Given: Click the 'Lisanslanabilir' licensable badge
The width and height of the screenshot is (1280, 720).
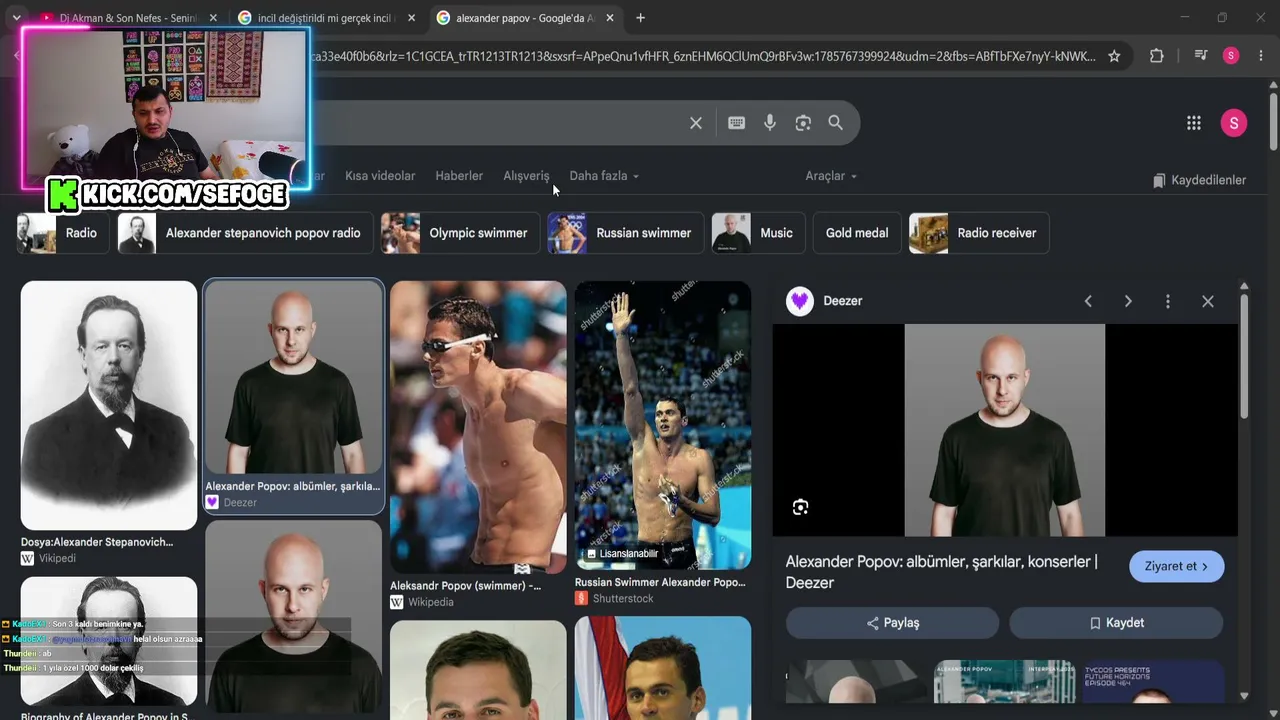Looking at the screenshot, I should (622, 553).
